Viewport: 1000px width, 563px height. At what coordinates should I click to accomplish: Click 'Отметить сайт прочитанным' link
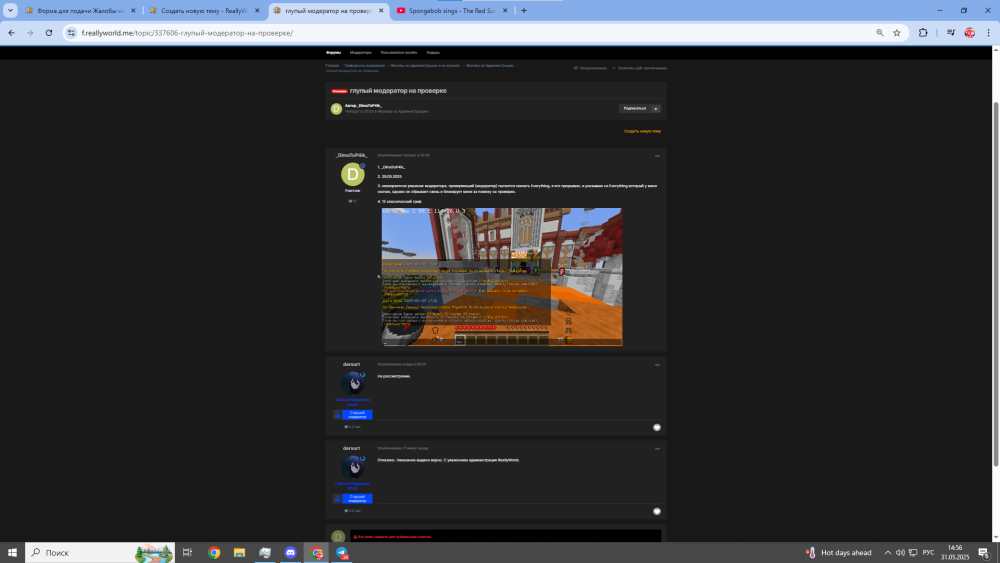639,68
